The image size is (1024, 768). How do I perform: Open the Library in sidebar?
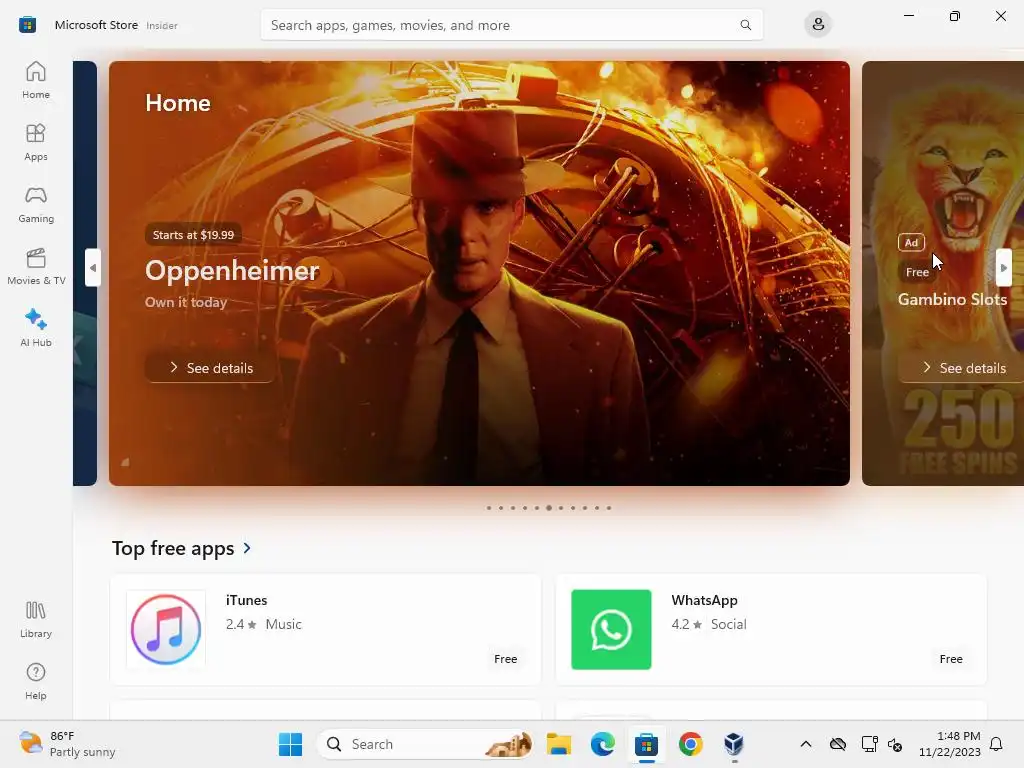pos(36,619)
